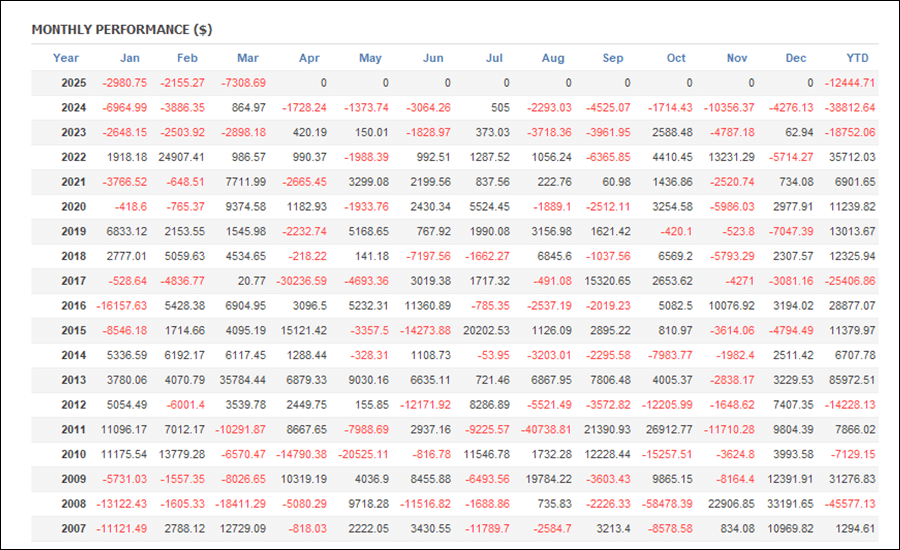This screenshot has height=550, width=900.
Task: Click the YTD column header
Action: [857, 58]
